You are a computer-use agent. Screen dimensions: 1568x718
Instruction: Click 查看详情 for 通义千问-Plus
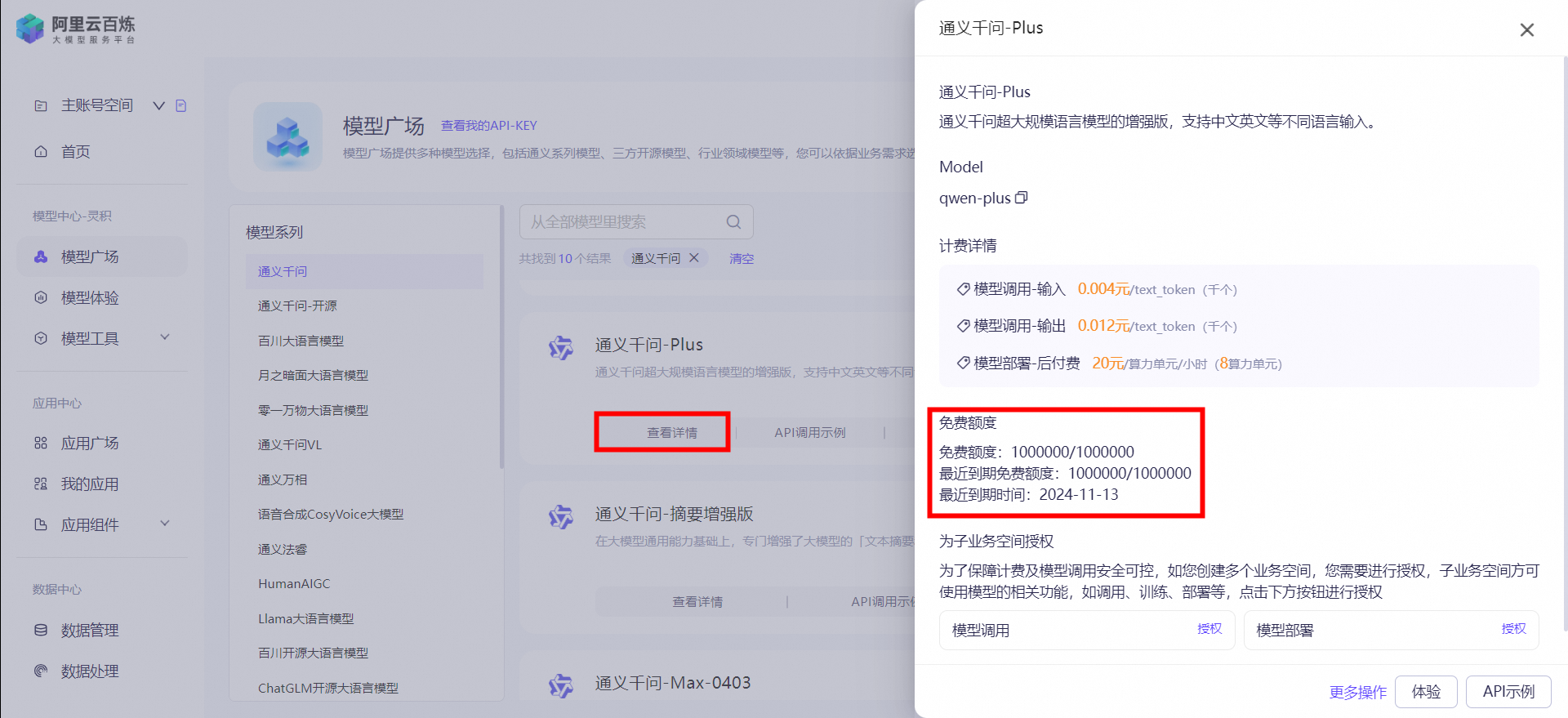[672, 432]
